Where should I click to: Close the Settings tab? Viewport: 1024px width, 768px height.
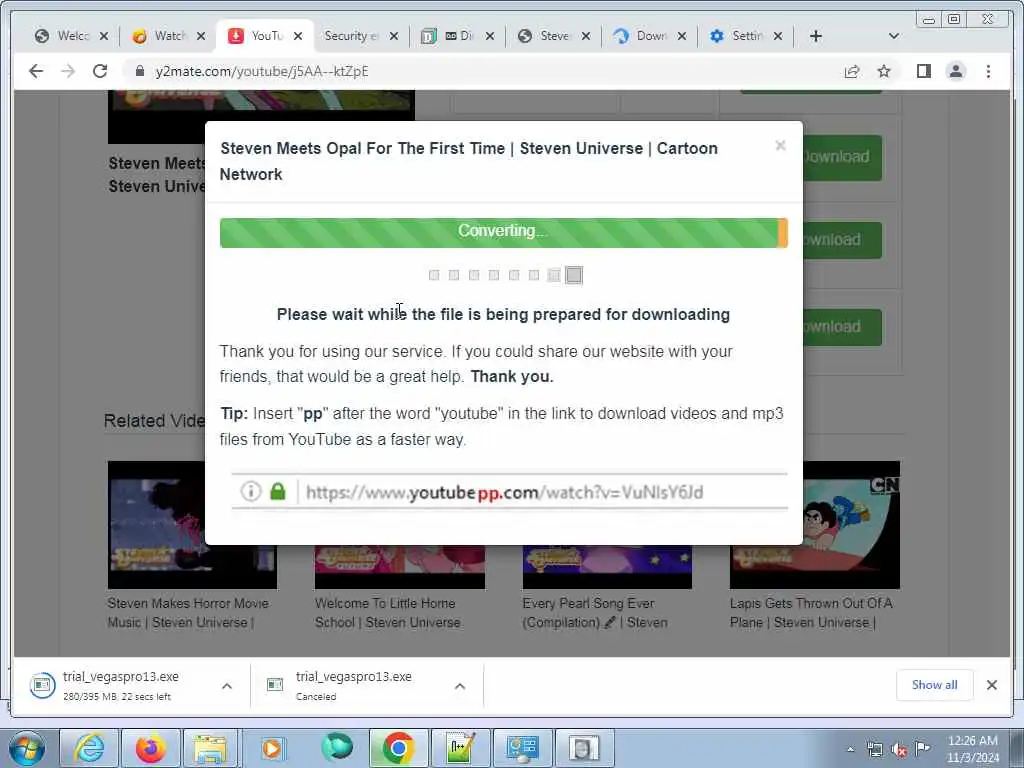(x=778, y=36)
